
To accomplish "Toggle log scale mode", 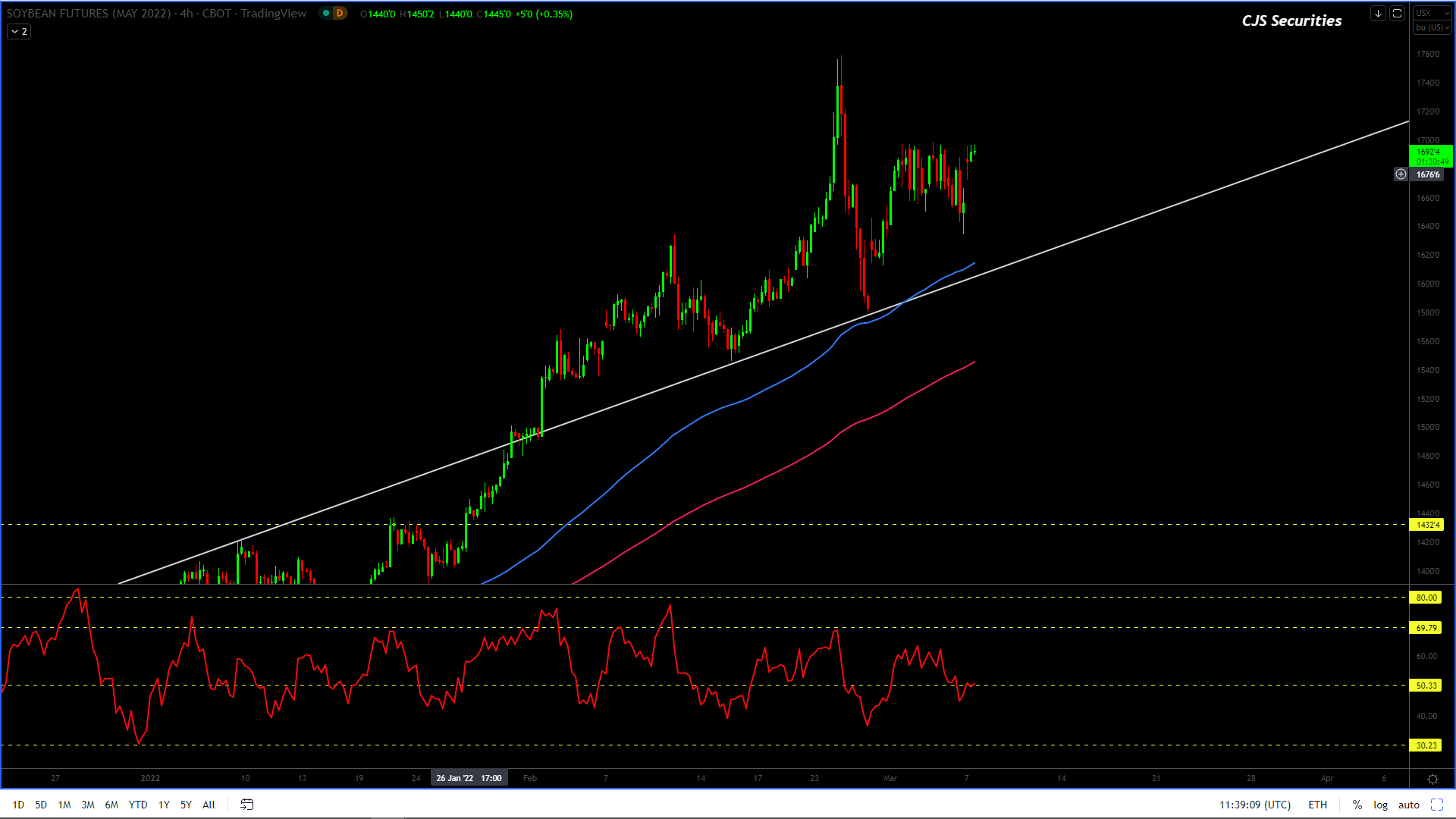I will (x=1380, y=805).
